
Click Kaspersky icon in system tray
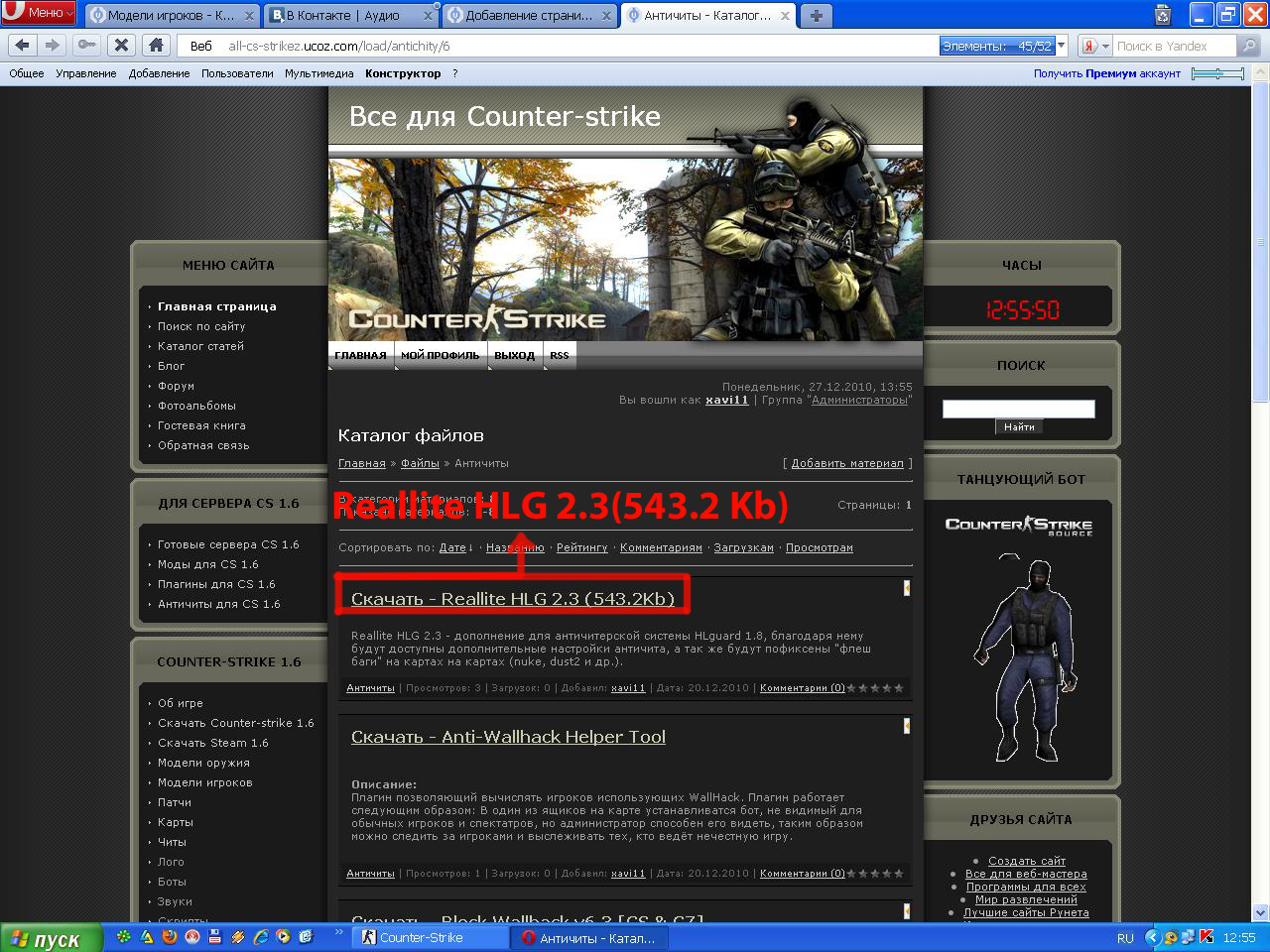tap(1206, 936)
